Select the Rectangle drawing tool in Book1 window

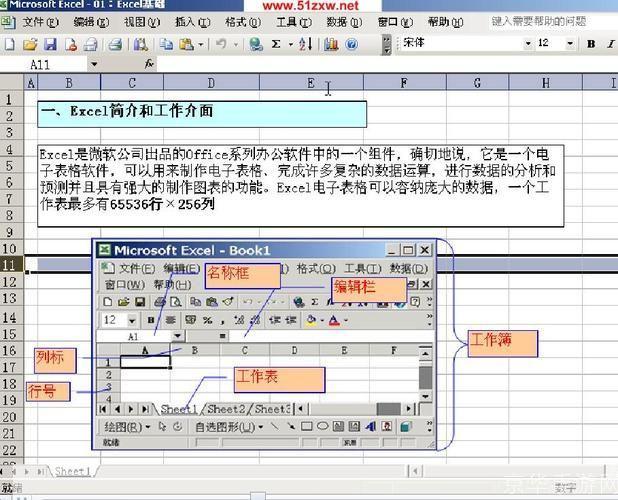[x=307, y=426]
